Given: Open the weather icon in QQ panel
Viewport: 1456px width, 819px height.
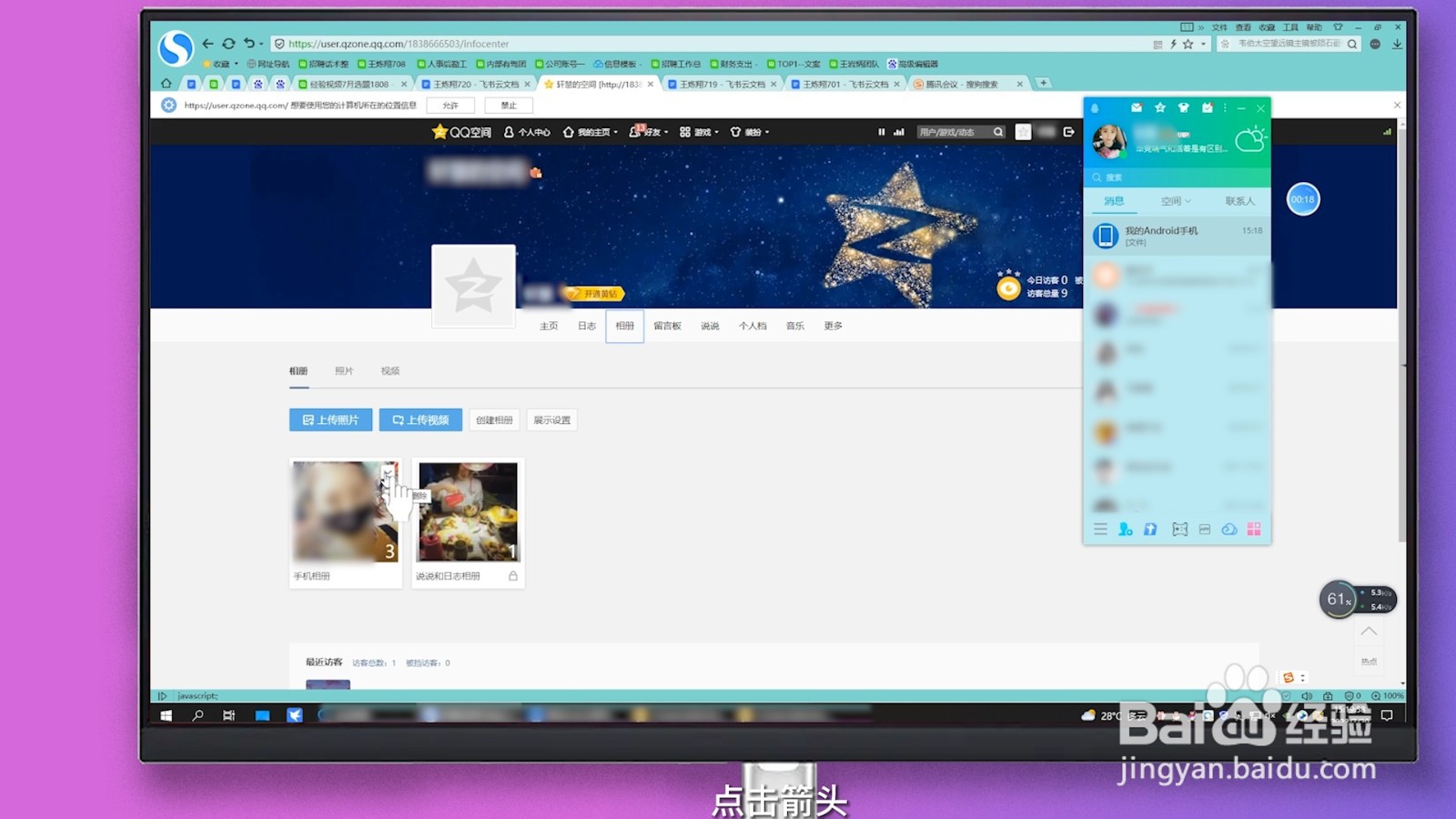Looking at the screenshot, I should click(x=1250, y=139).
